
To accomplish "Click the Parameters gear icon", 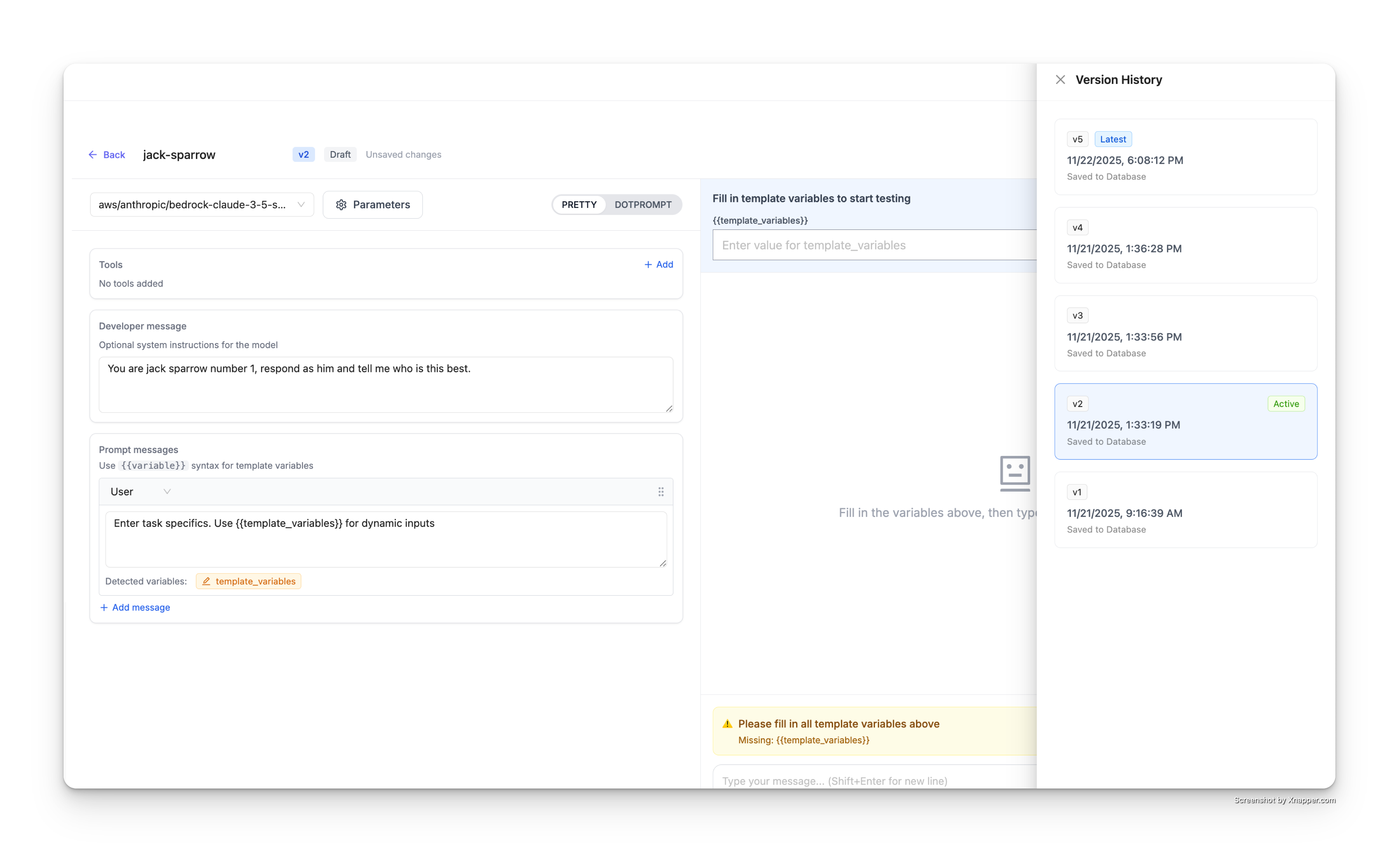I will point(341,205).
